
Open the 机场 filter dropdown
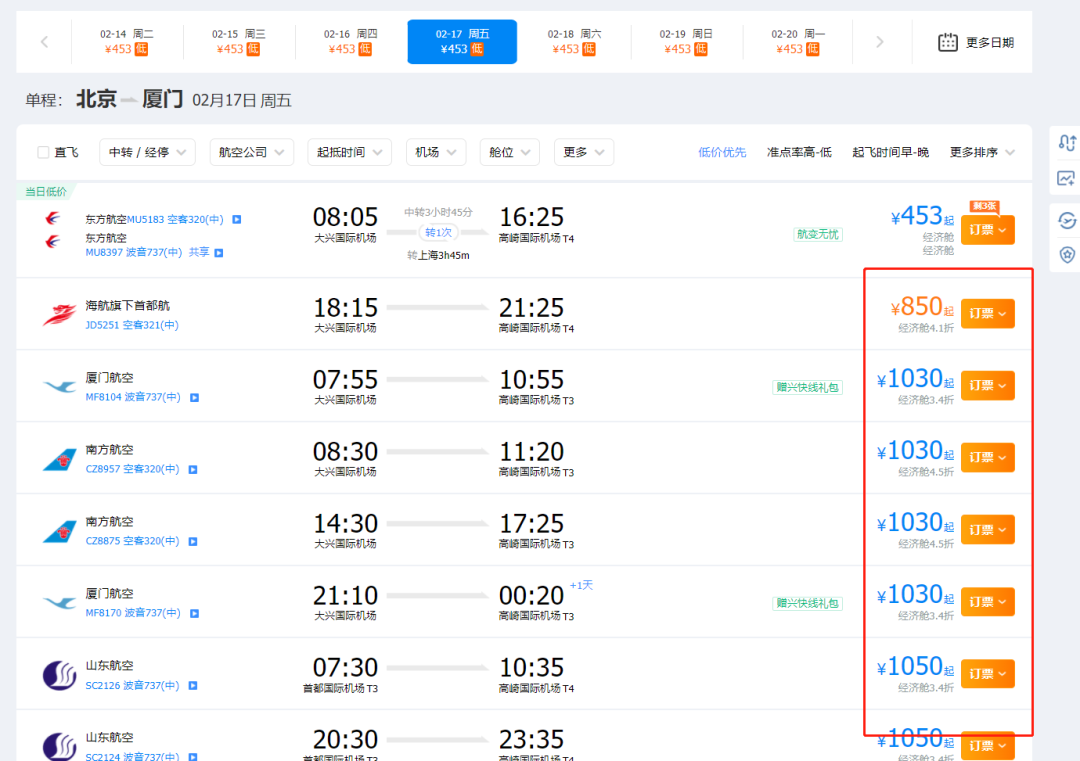click(x=436, y=152)
